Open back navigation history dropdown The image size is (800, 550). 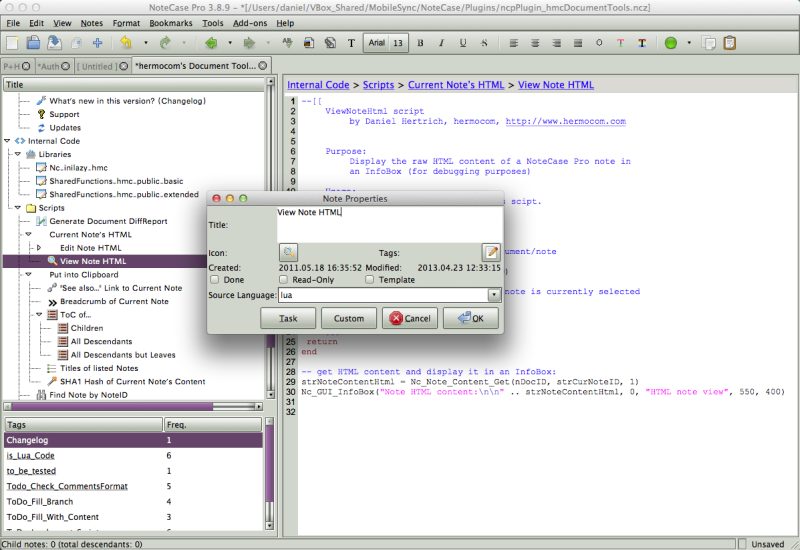point(230,43)
